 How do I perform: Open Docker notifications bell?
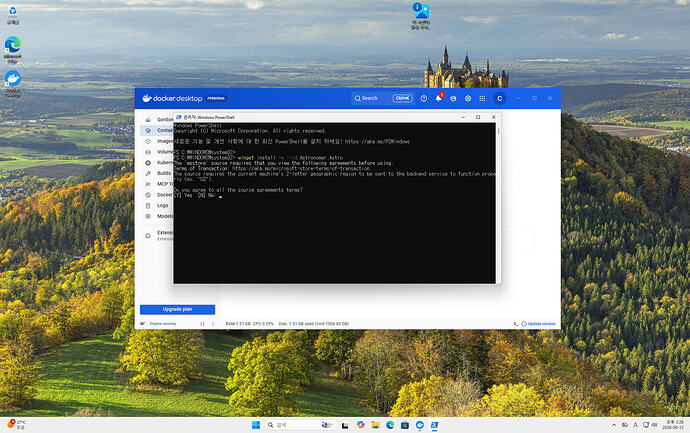439,98
